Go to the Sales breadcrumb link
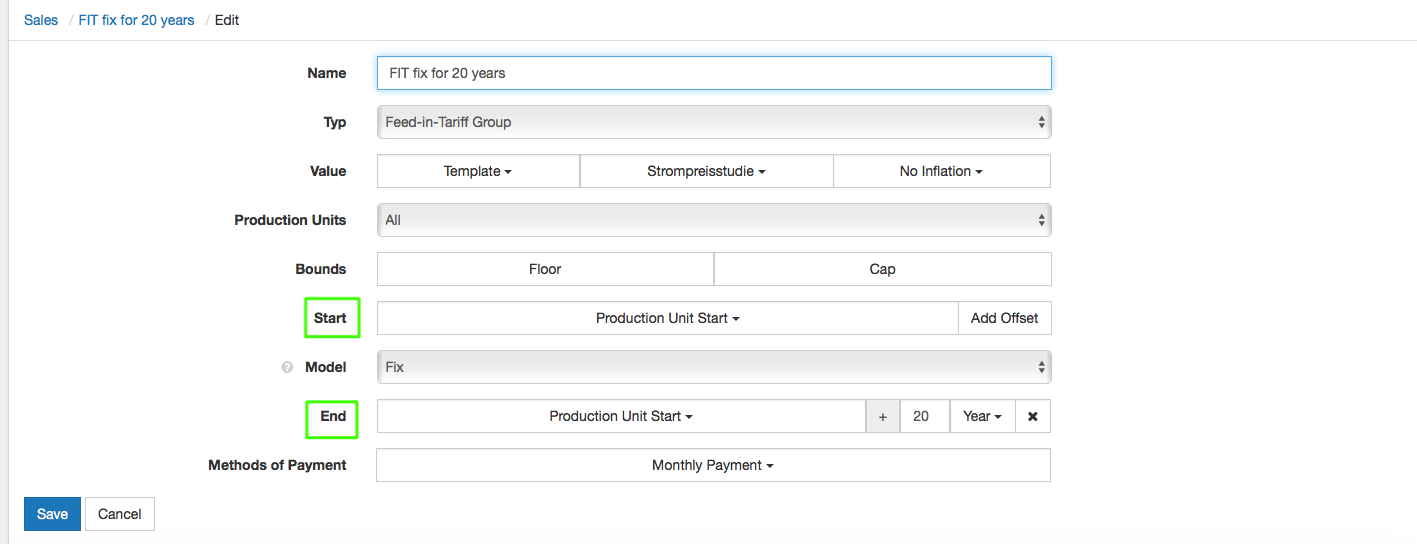 pyautogui.click(x=41, y=20)
